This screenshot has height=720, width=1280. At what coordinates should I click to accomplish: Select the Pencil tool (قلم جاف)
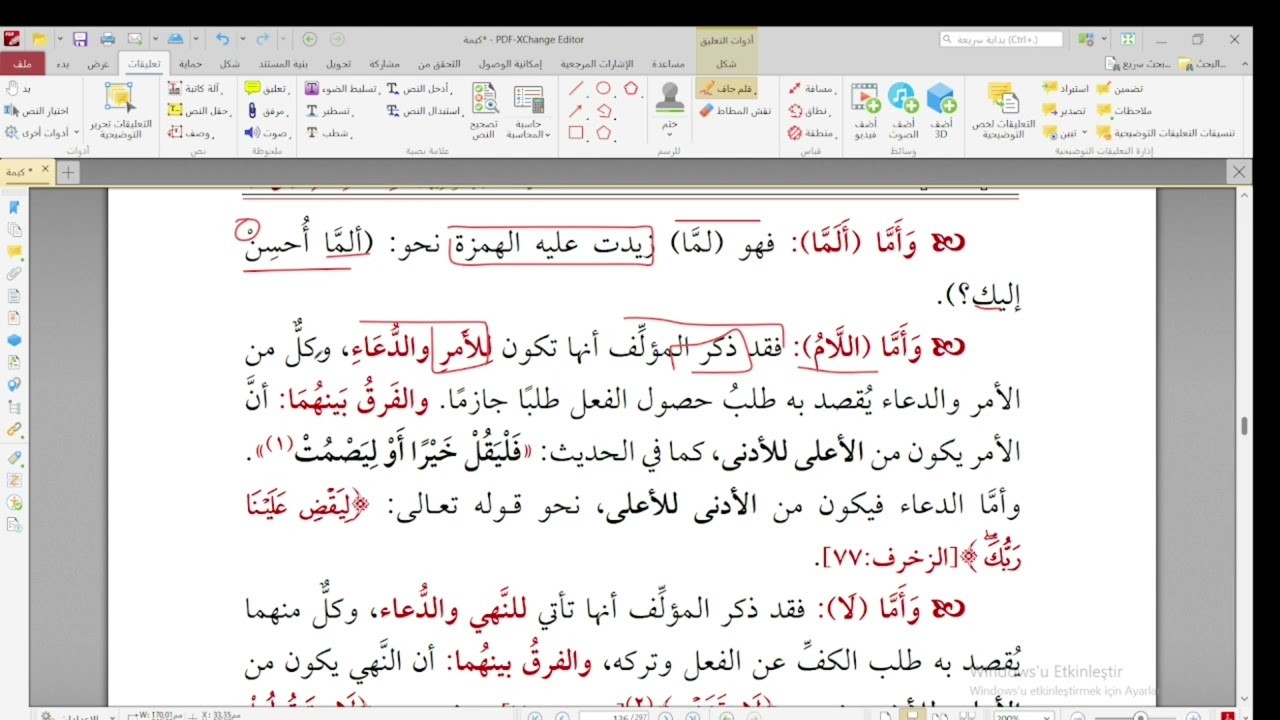pos(727,89)
